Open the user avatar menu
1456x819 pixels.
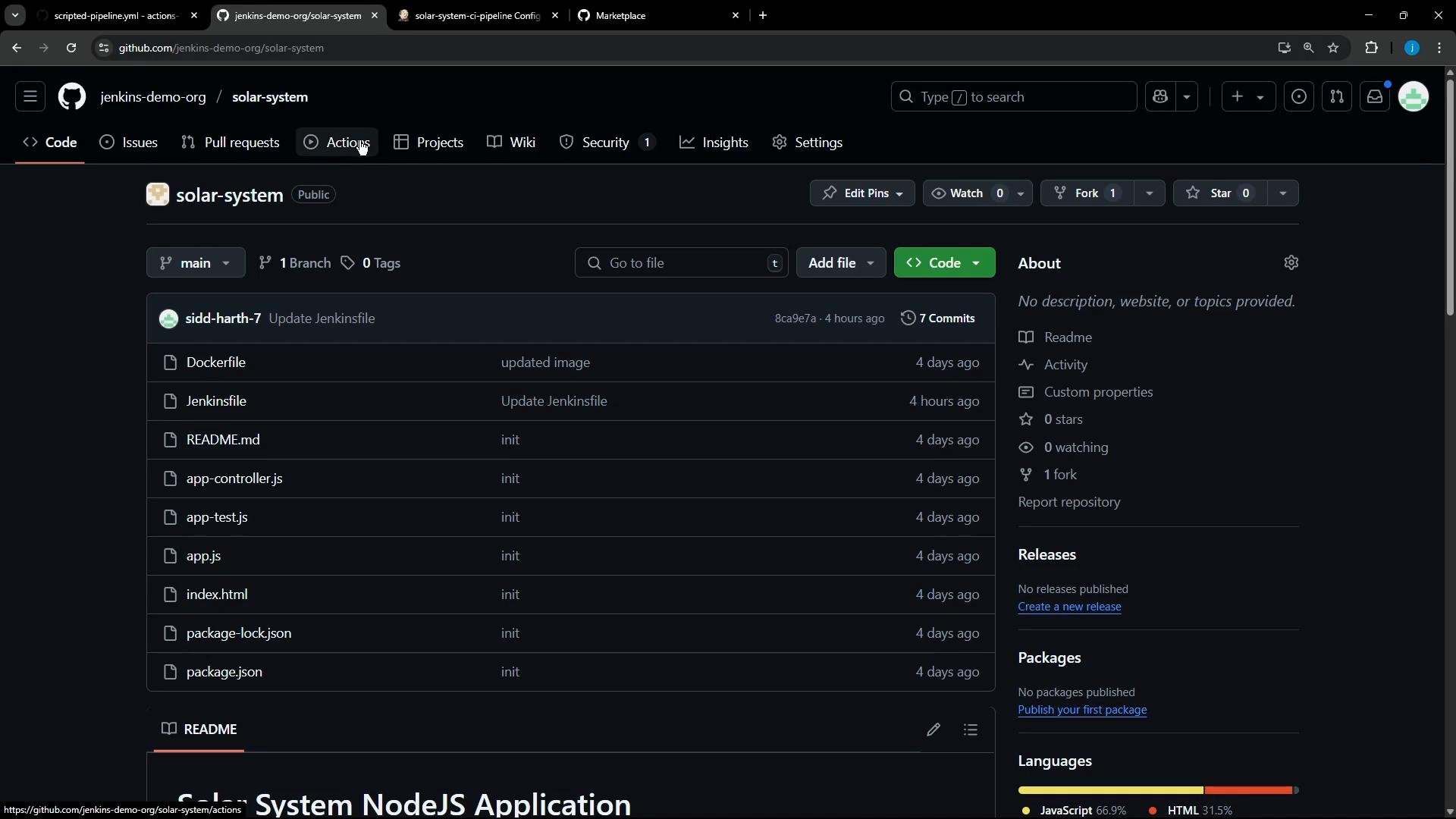(1414, 96)
